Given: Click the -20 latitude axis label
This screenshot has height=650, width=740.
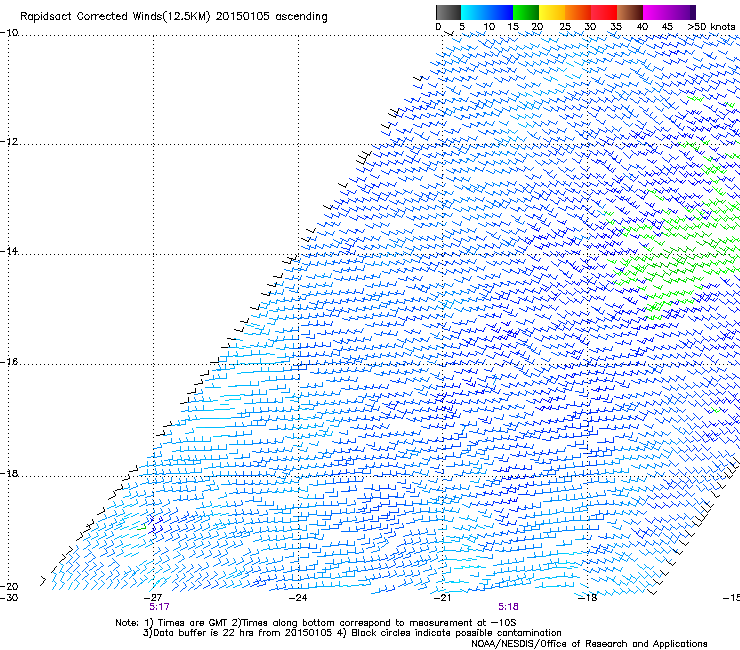Looking at the screenshot, I should (x=9, y=586).
